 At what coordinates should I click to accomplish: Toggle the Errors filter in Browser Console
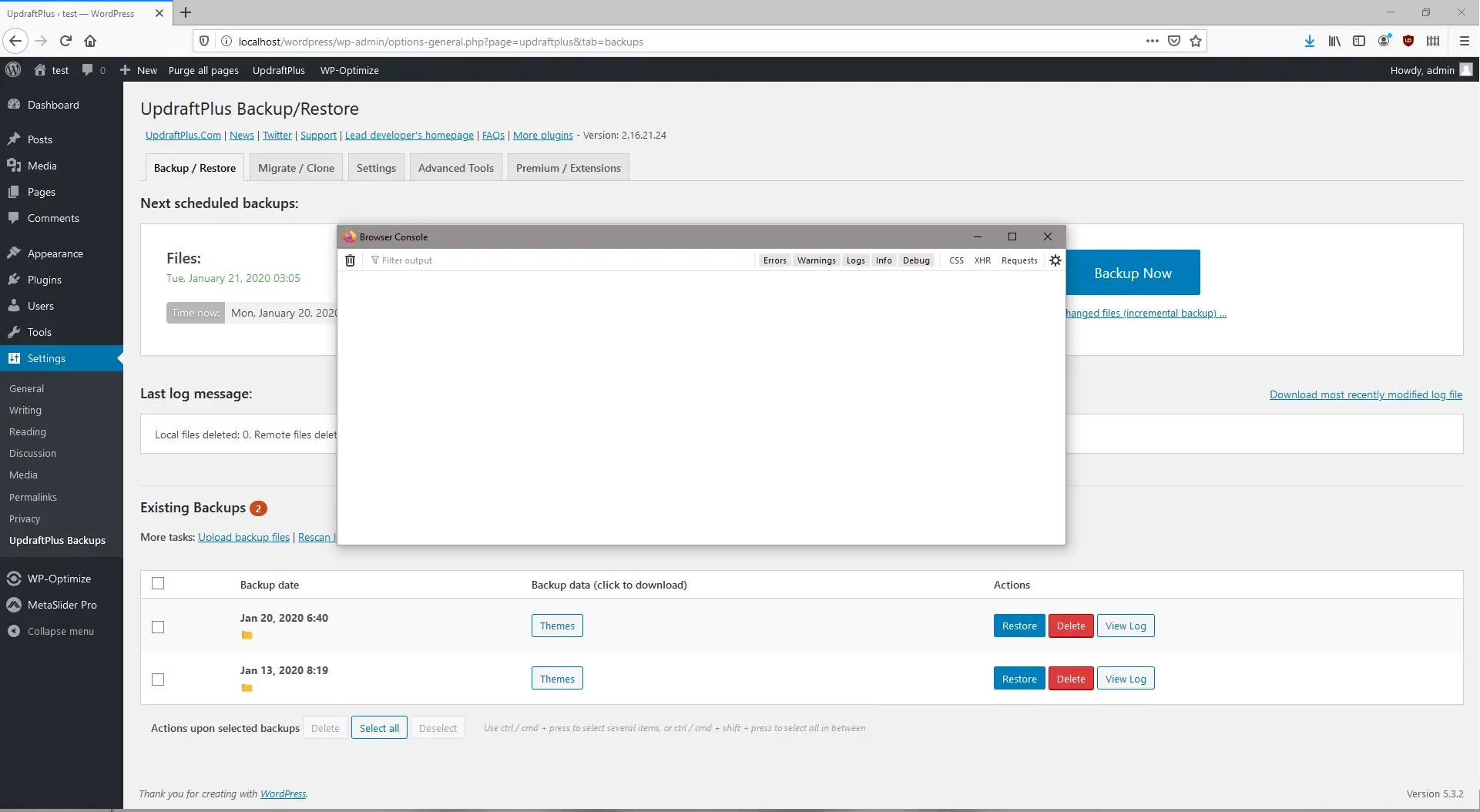(x=775, y=260)
